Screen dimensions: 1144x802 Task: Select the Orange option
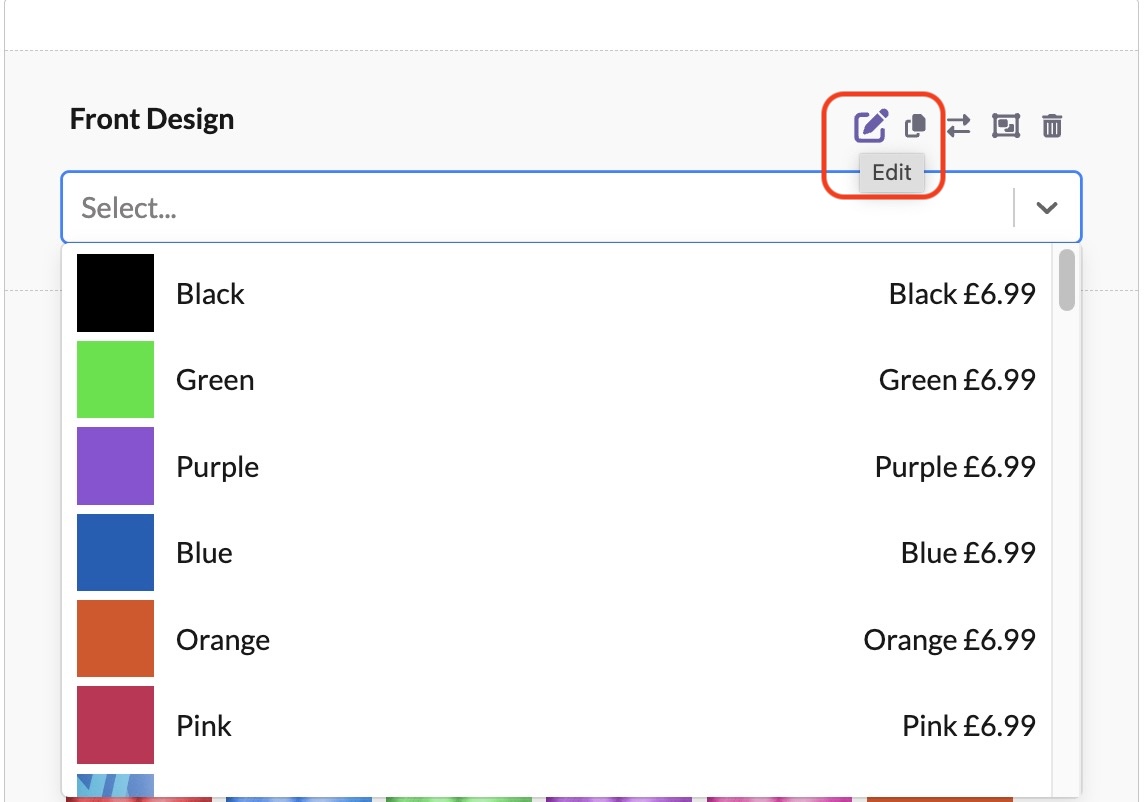(223, 639)
